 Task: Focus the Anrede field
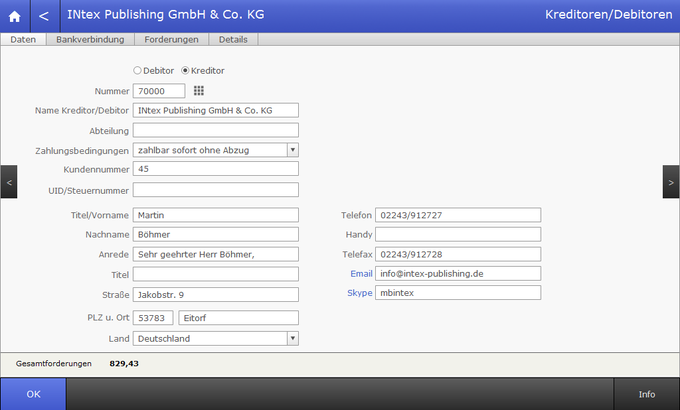tap(216, 254)
